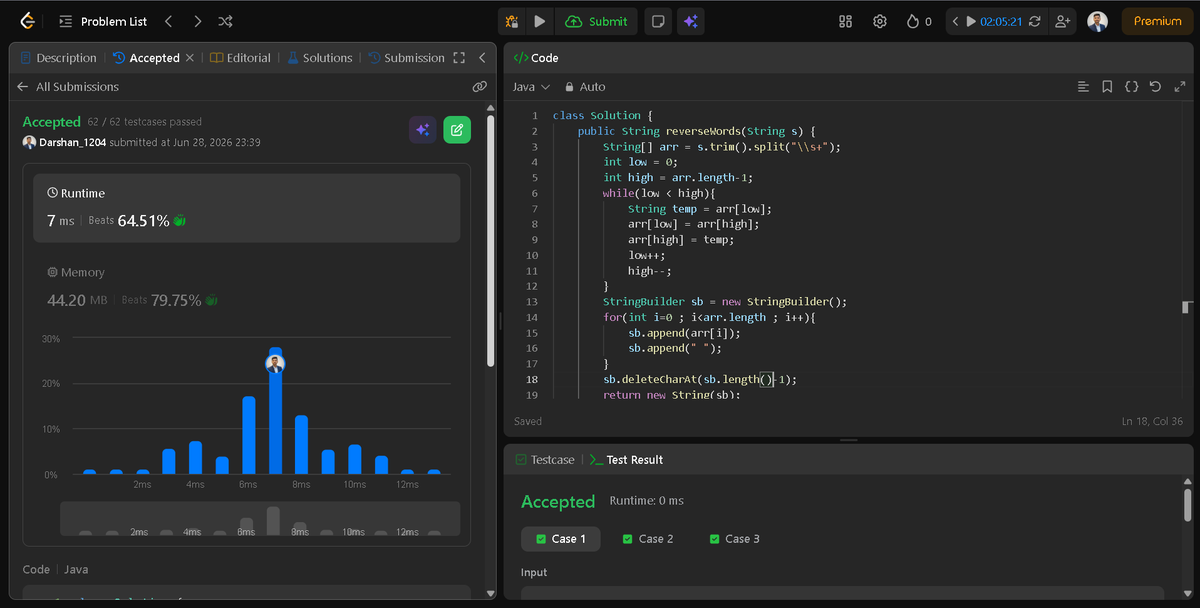1200x608 pixels.
Task: Click the green edit notes button
Action: (457, 130)
